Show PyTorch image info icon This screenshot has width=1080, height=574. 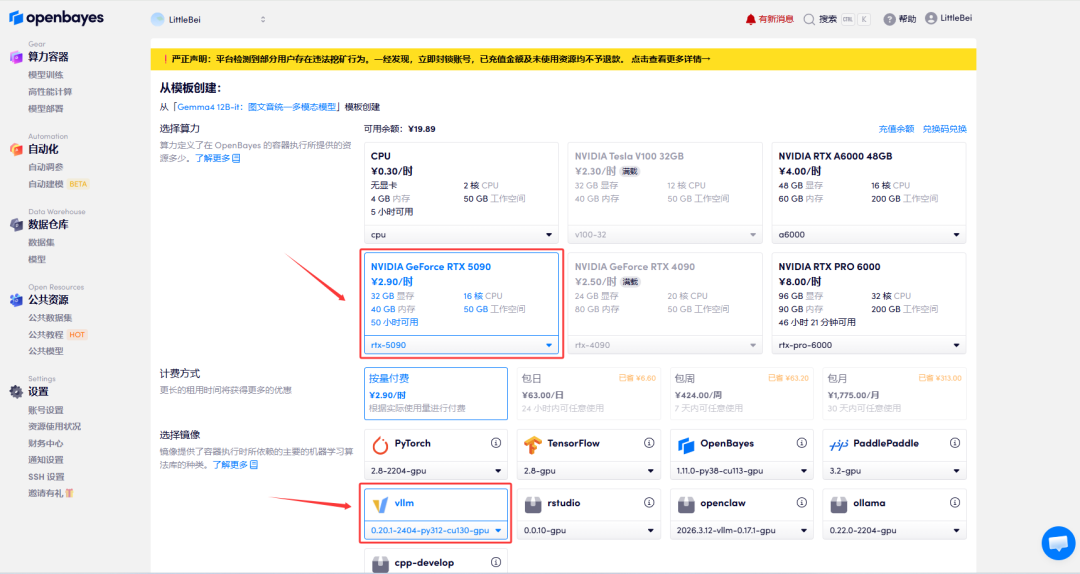click(x=496, y=443)
